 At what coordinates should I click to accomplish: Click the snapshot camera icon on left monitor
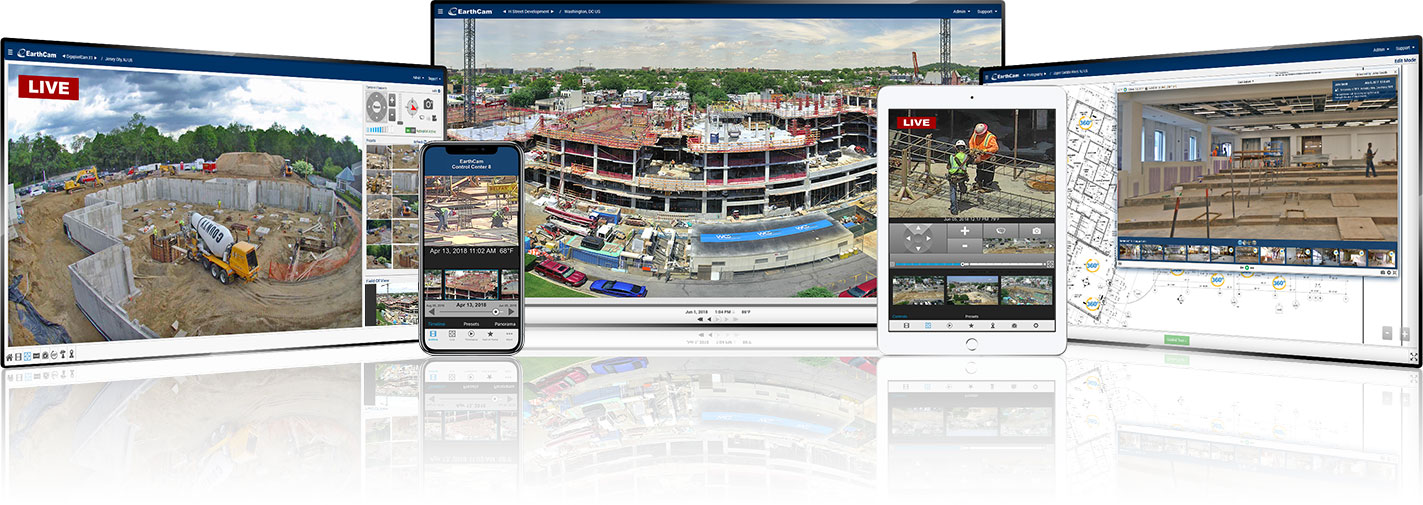(428, 103)
